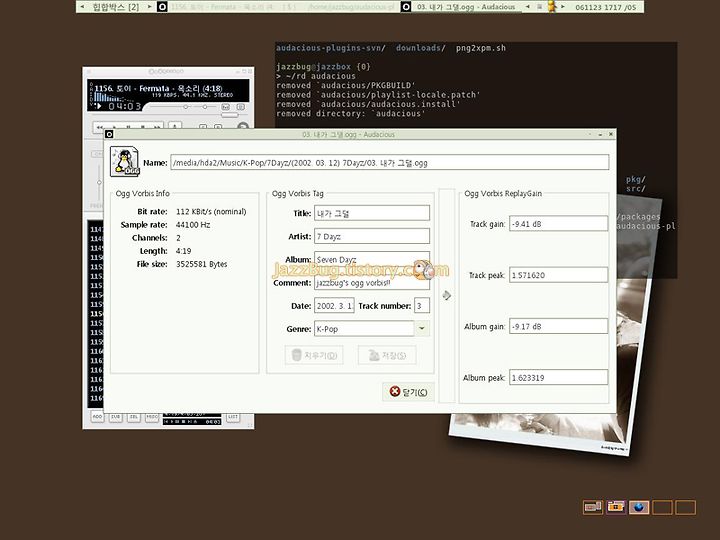Edit the Album tag field
The height and width of the screenshot is (540, 720).
tap(372, 259)
